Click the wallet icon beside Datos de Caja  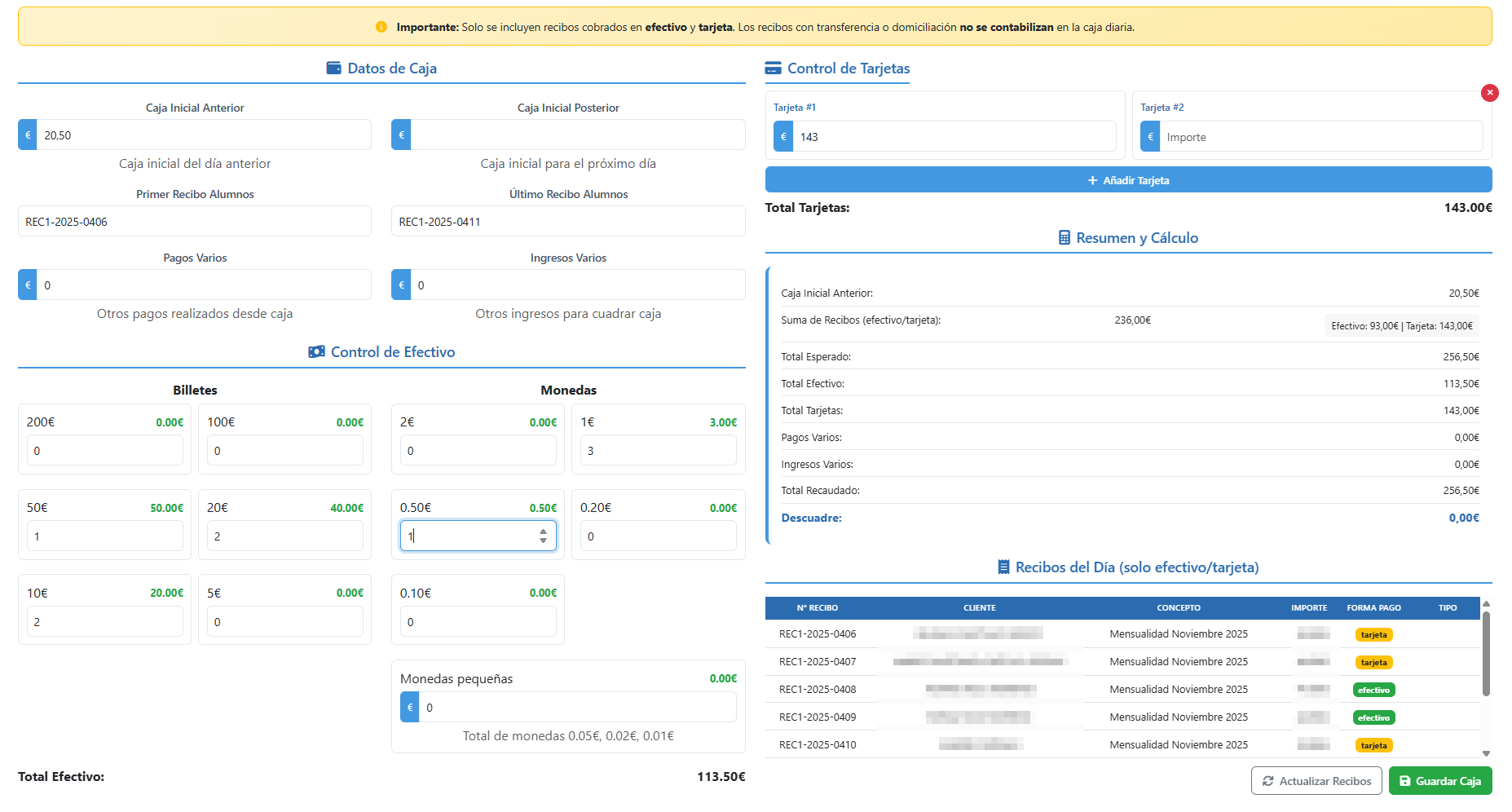point(333,68)
